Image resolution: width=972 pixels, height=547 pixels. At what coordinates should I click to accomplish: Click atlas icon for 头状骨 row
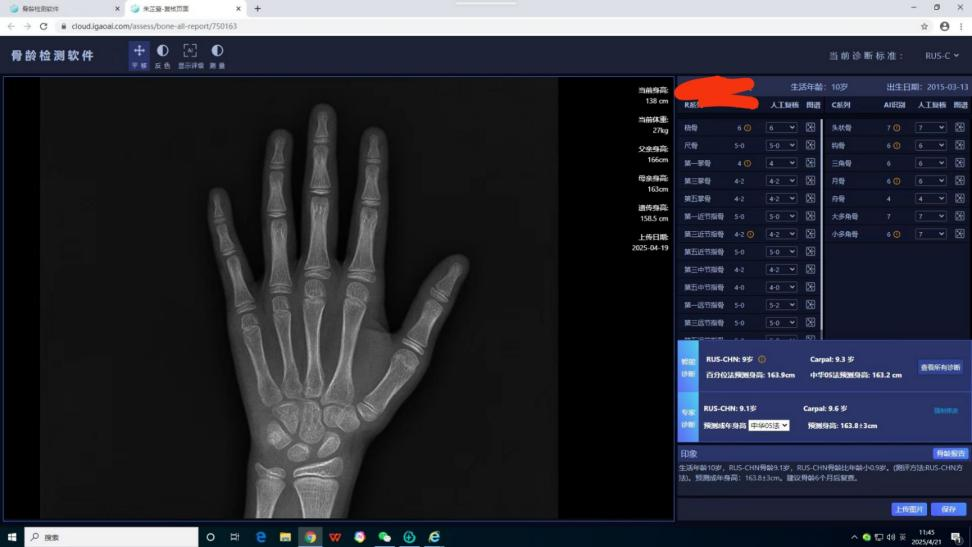click(959, 128)
